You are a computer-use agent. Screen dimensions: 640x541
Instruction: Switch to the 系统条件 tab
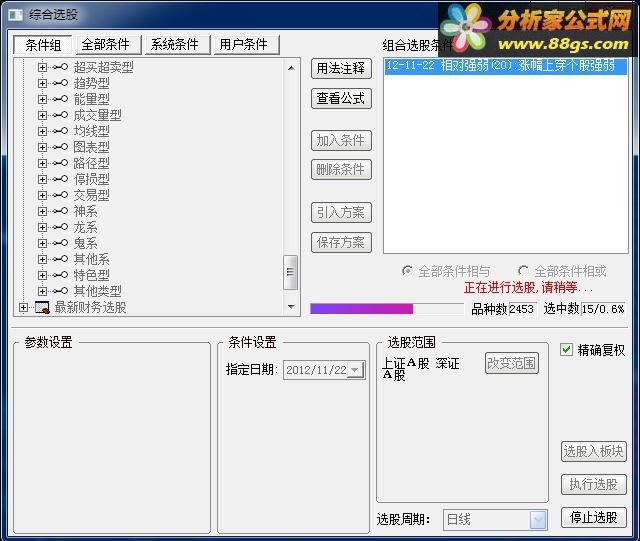pos(178,45)
